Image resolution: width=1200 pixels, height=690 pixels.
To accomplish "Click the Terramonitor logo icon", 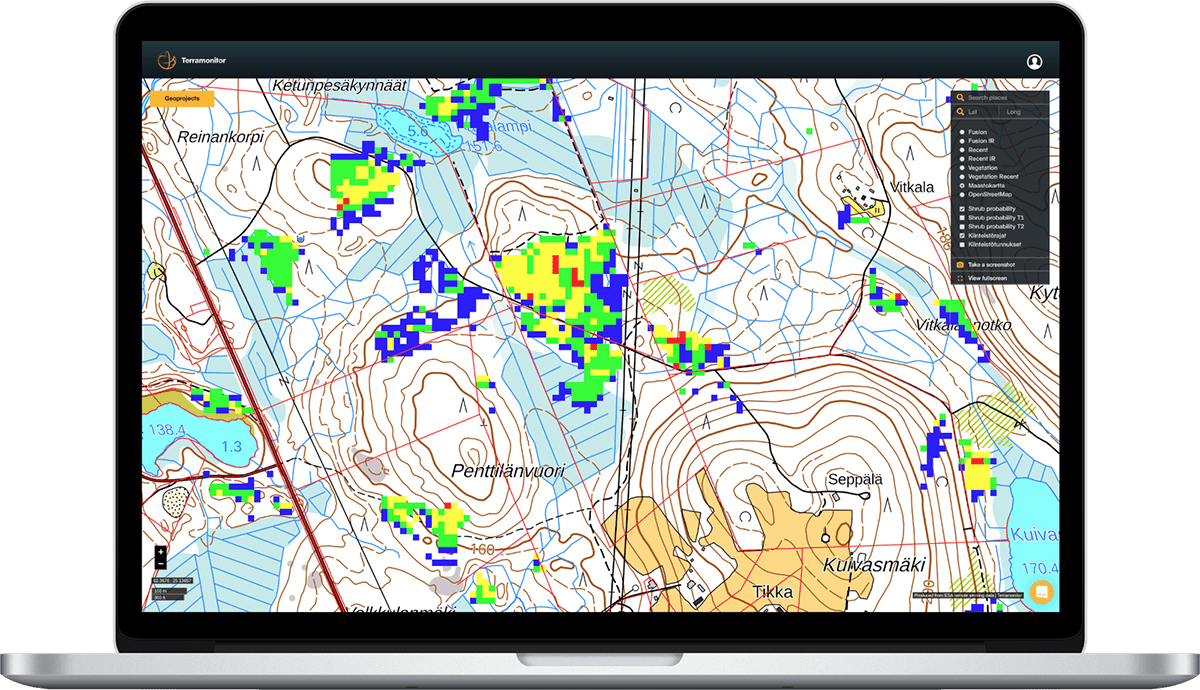I will click(168, 60).
